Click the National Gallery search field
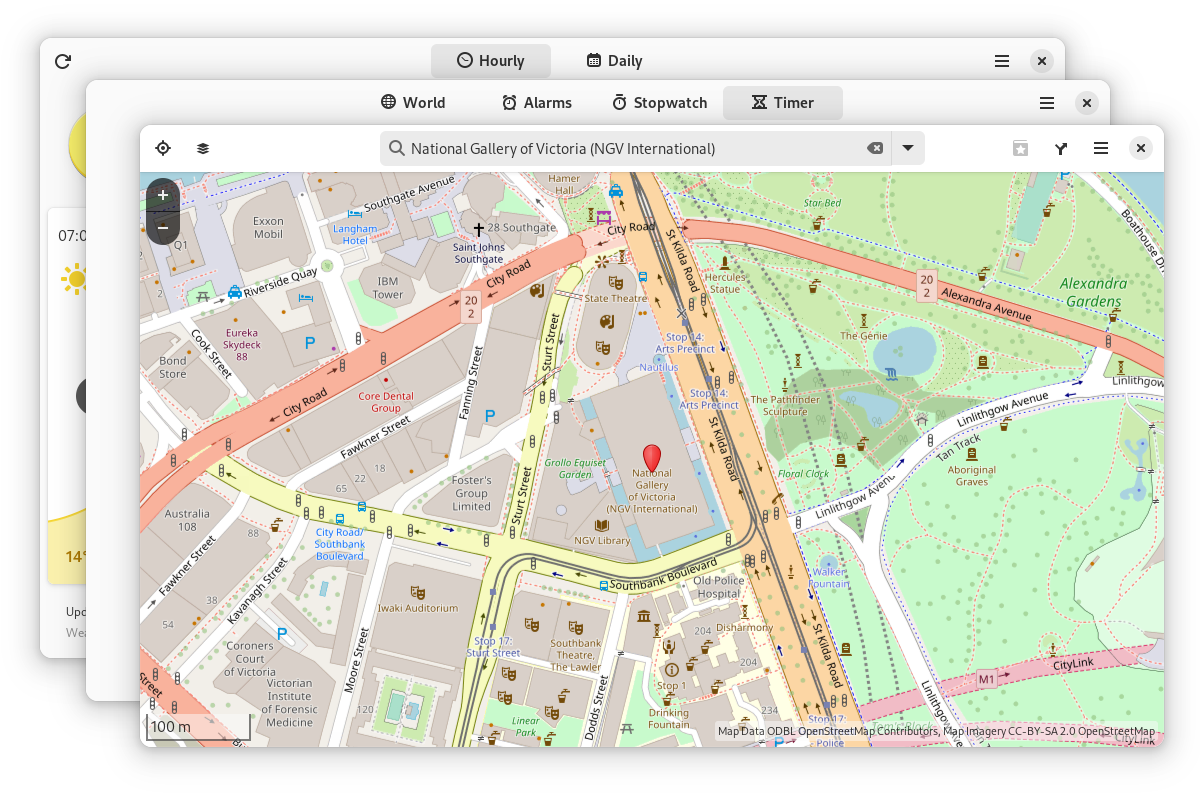 pyautogui.click(x=630, y=148)
